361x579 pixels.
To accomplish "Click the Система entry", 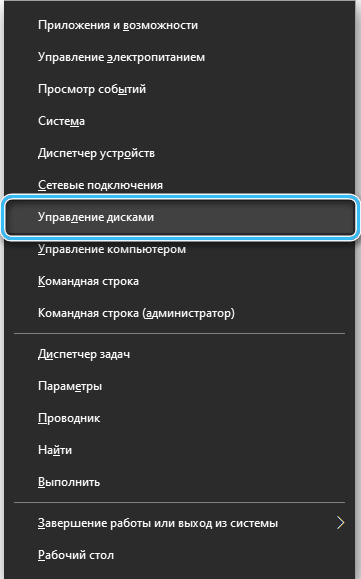I will click(180, 121).
